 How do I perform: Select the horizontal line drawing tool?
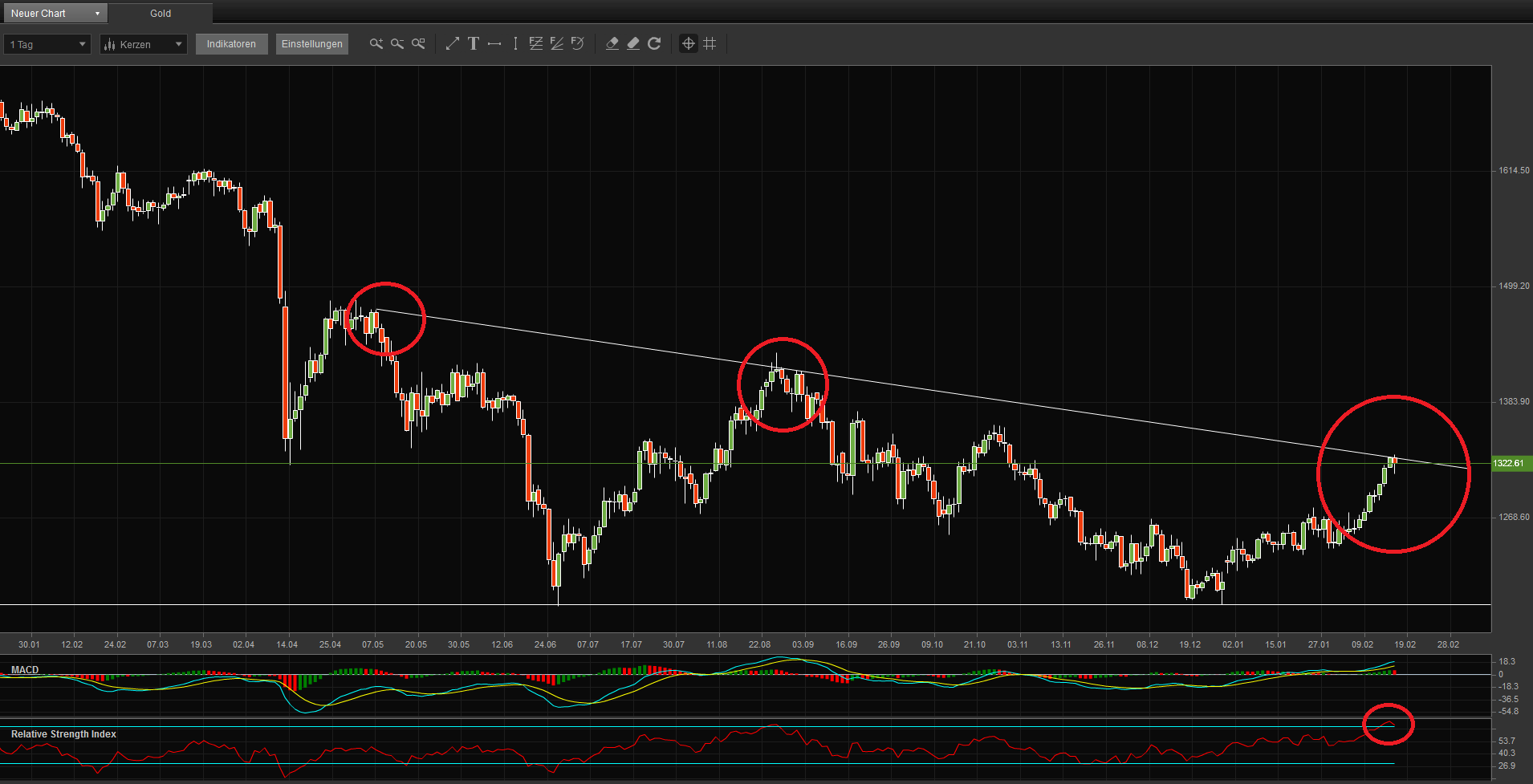point(494,44)
